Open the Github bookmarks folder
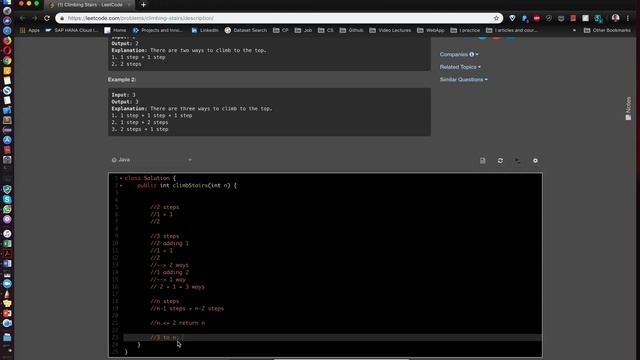 point(351,30)
